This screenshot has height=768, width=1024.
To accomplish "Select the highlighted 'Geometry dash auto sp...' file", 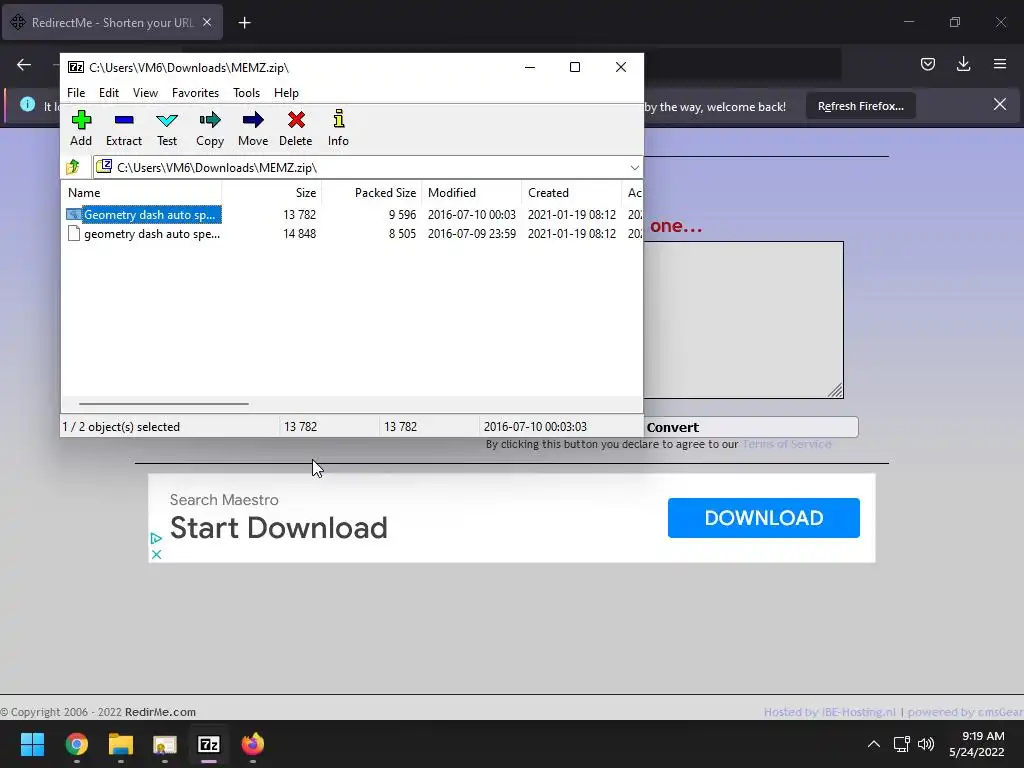I will pyautogui.click(x=144, y=214).
